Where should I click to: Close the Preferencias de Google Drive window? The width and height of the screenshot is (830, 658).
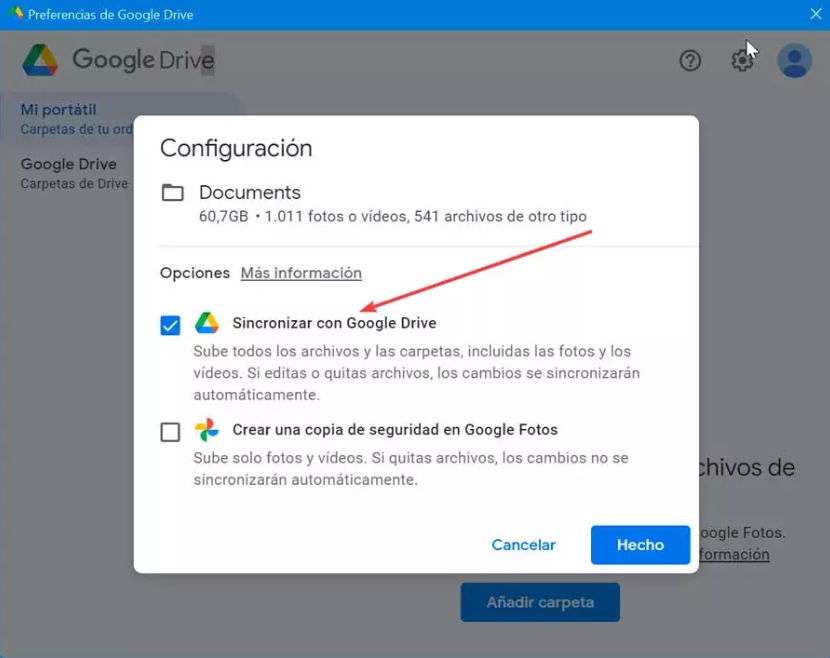pyautogui.click(x=815, y=14)
